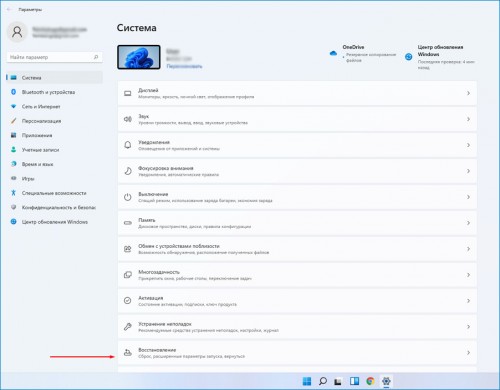This screenshot has height=390, width=500.
Task: Expand the Звук row chevron
Action: [468, 119]
